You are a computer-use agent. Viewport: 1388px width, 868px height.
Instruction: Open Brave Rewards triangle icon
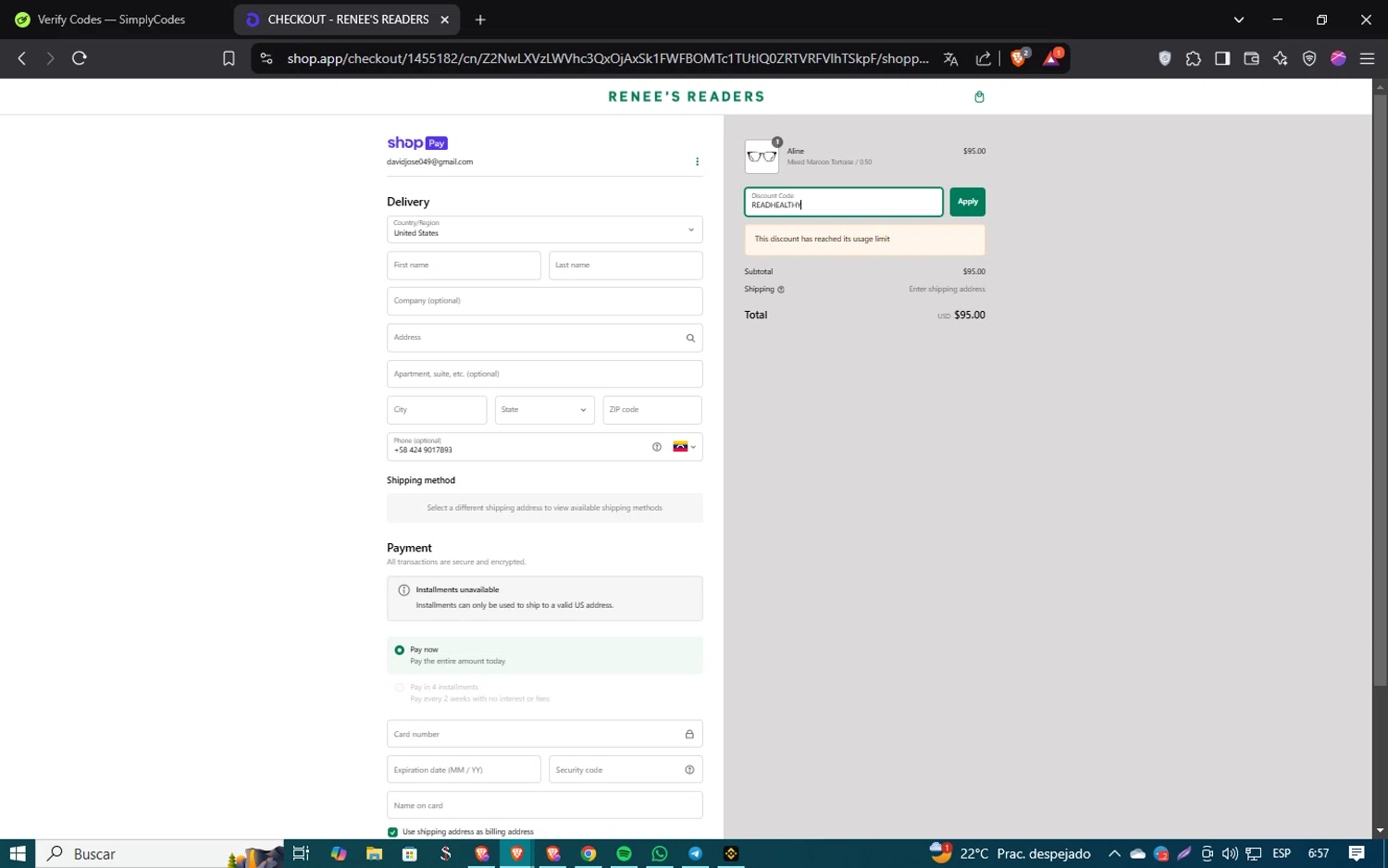click(x=1053, y=57)
